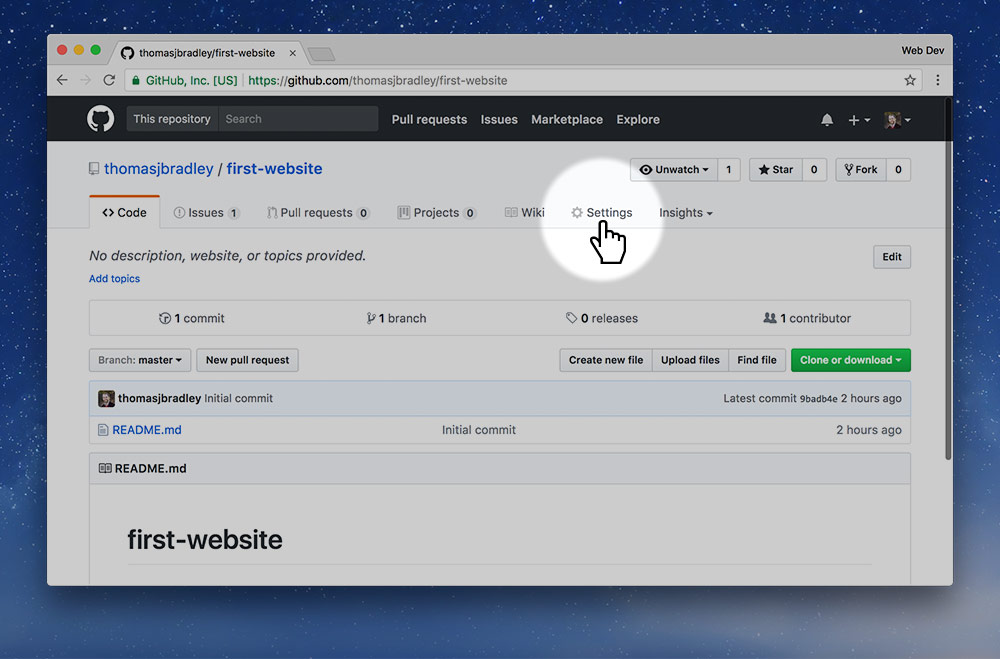This screenshot has width=1000, height=659.
Task: Open Chrome three-dot menu
Action: coord(938,80)
